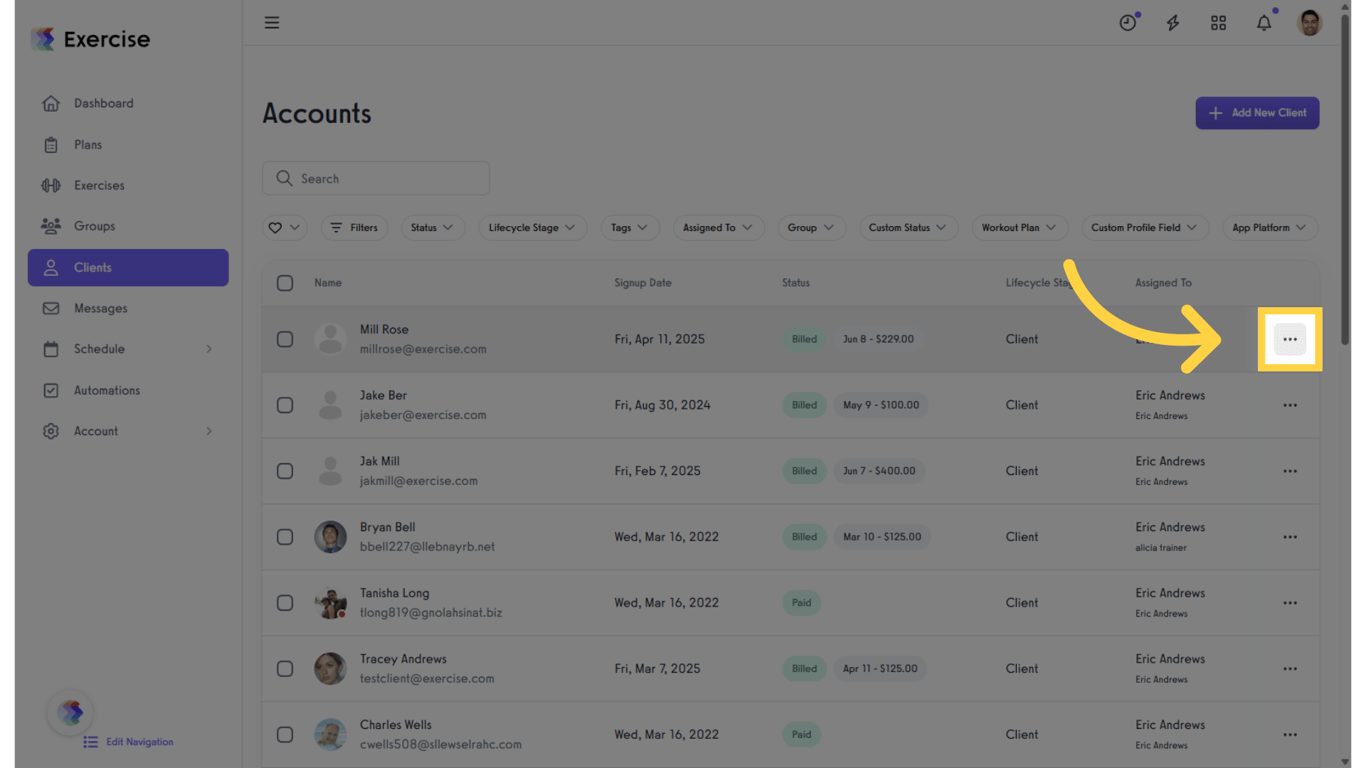Expand the Workout Plan filter
This screenshot has height=768, width=1366.
point(1019,228)
